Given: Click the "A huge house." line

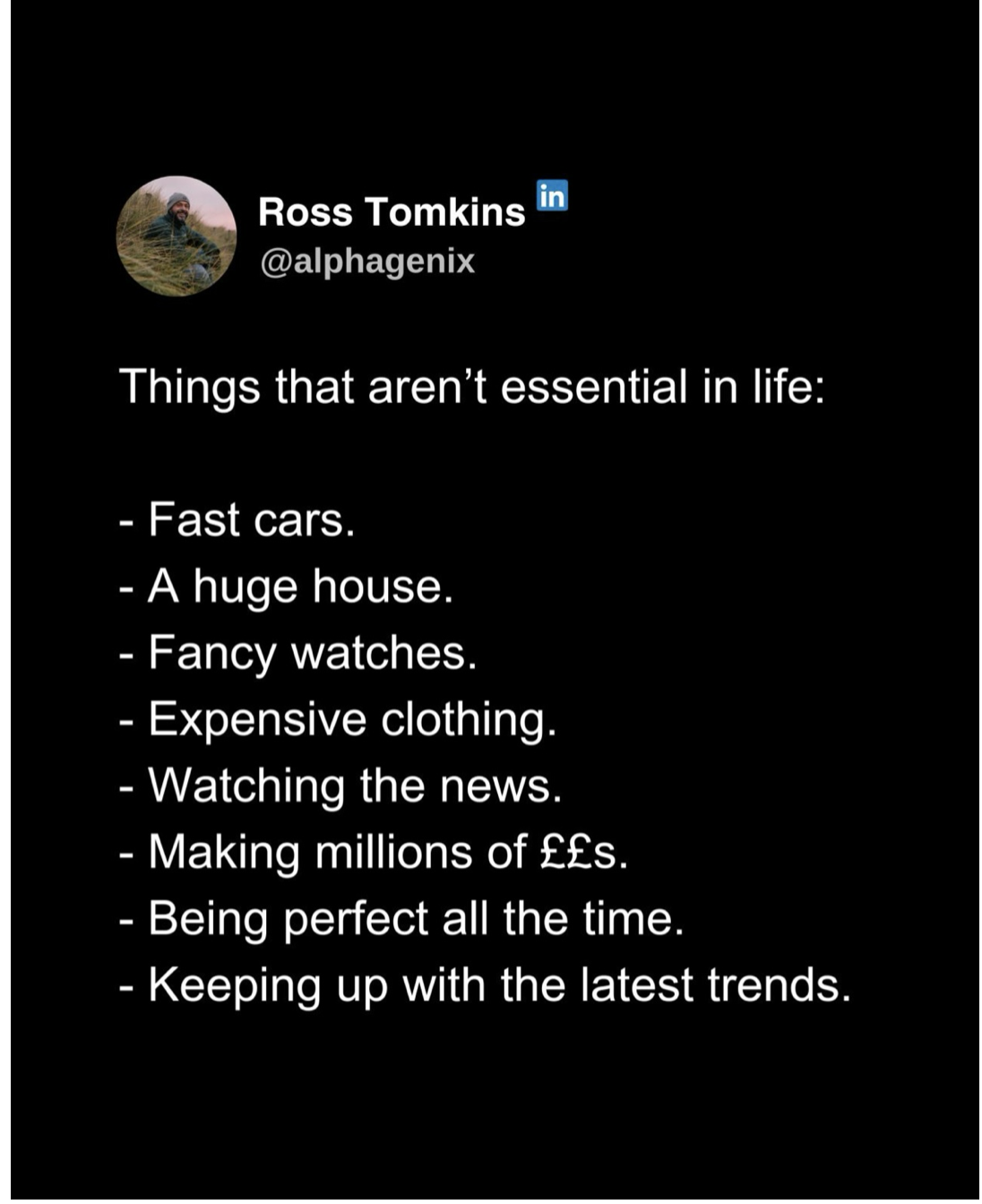Looking at the screenshot, I should tap(287, 587).
